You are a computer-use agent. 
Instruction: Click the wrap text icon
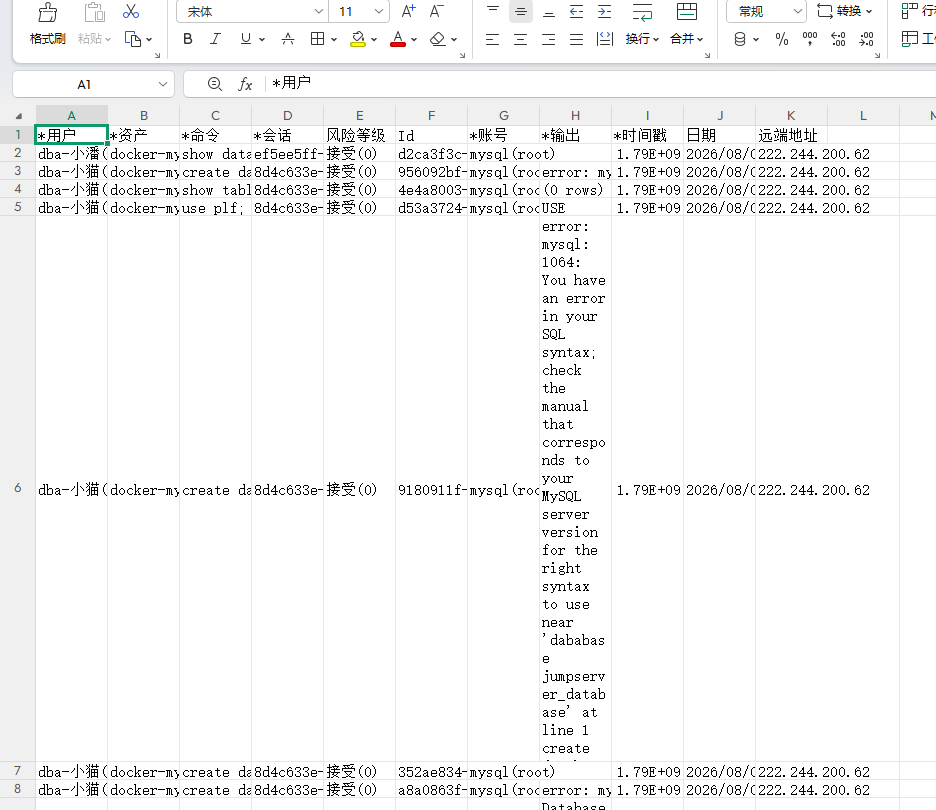642,12
